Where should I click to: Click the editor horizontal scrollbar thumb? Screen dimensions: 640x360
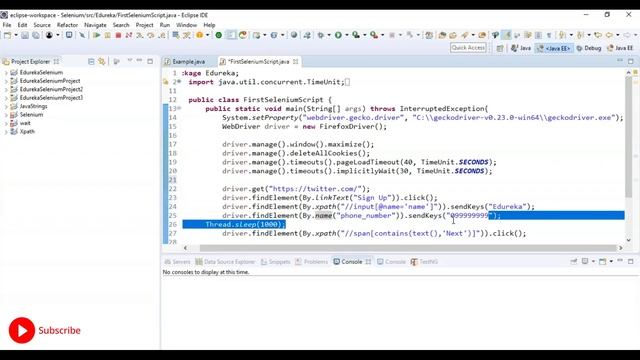click(x=408, y=248)
